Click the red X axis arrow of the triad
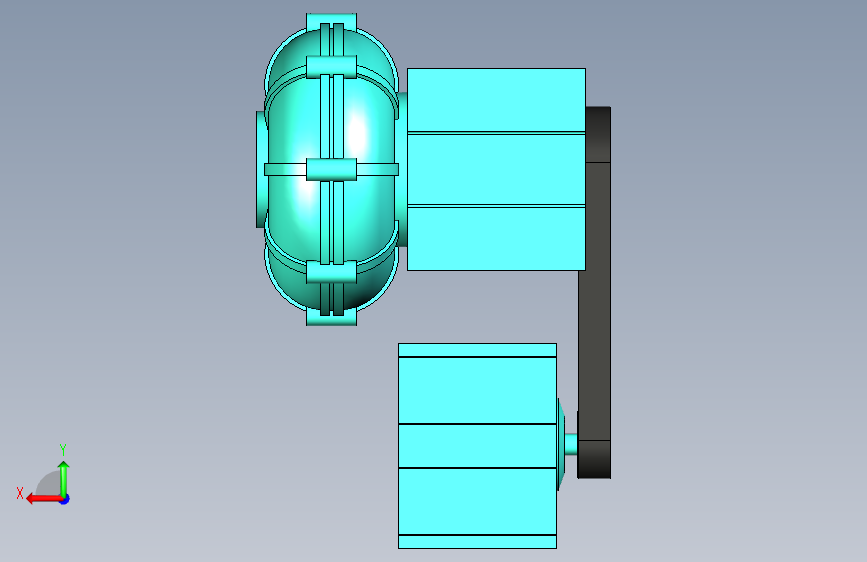Viewport: 867px width, 562px height. 43,499
